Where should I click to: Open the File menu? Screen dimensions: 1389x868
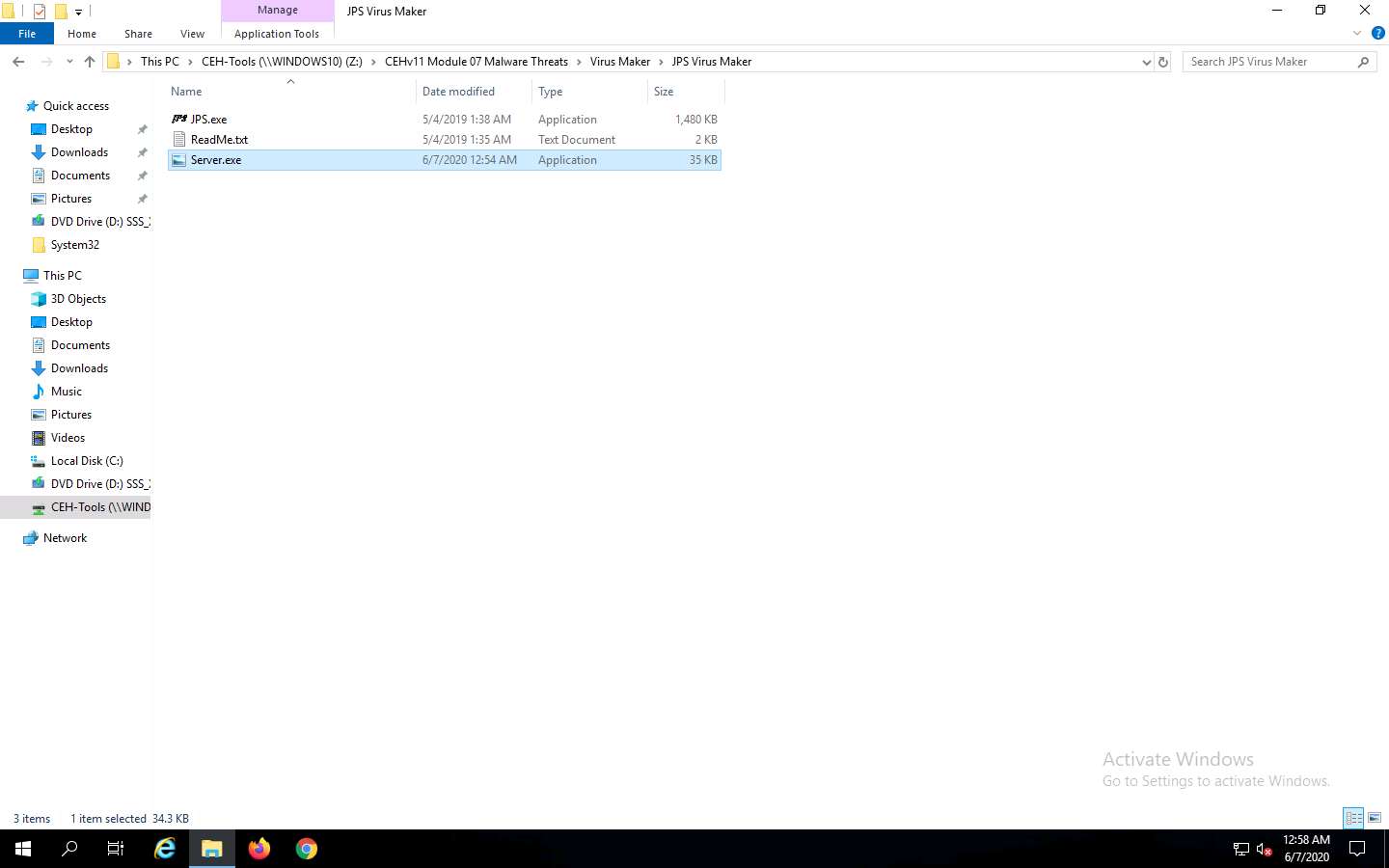click(27, 34)
